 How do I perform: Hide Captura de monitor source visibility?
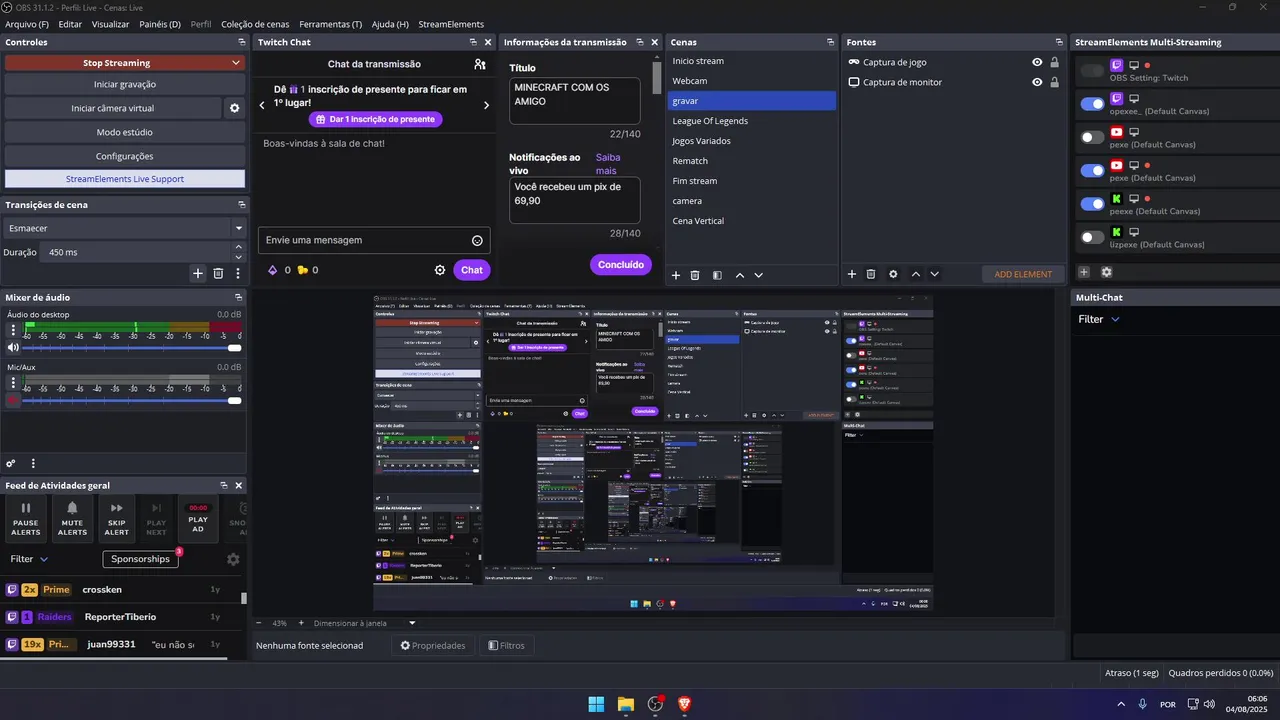pos(1037,82)
